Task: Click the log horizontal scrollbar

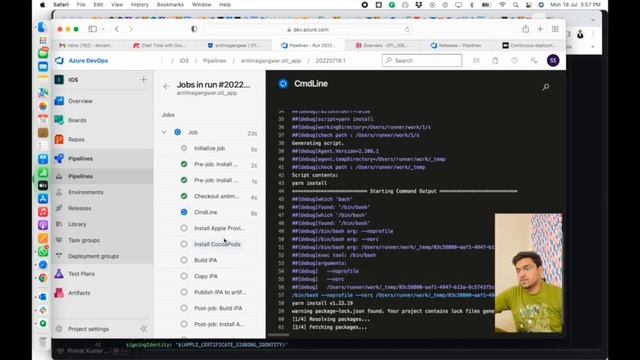Action: pyautogui.click(x=278, y=335)
